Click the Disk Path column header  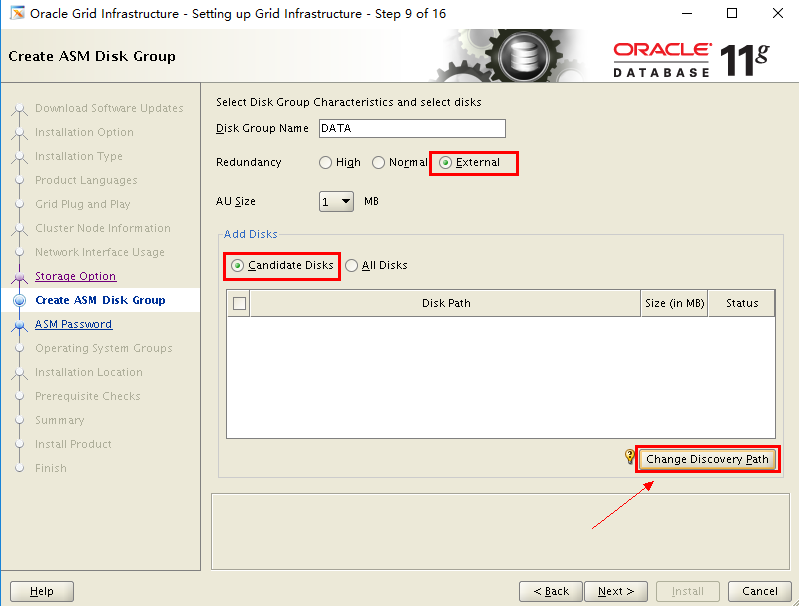click(x=445, y=303)
